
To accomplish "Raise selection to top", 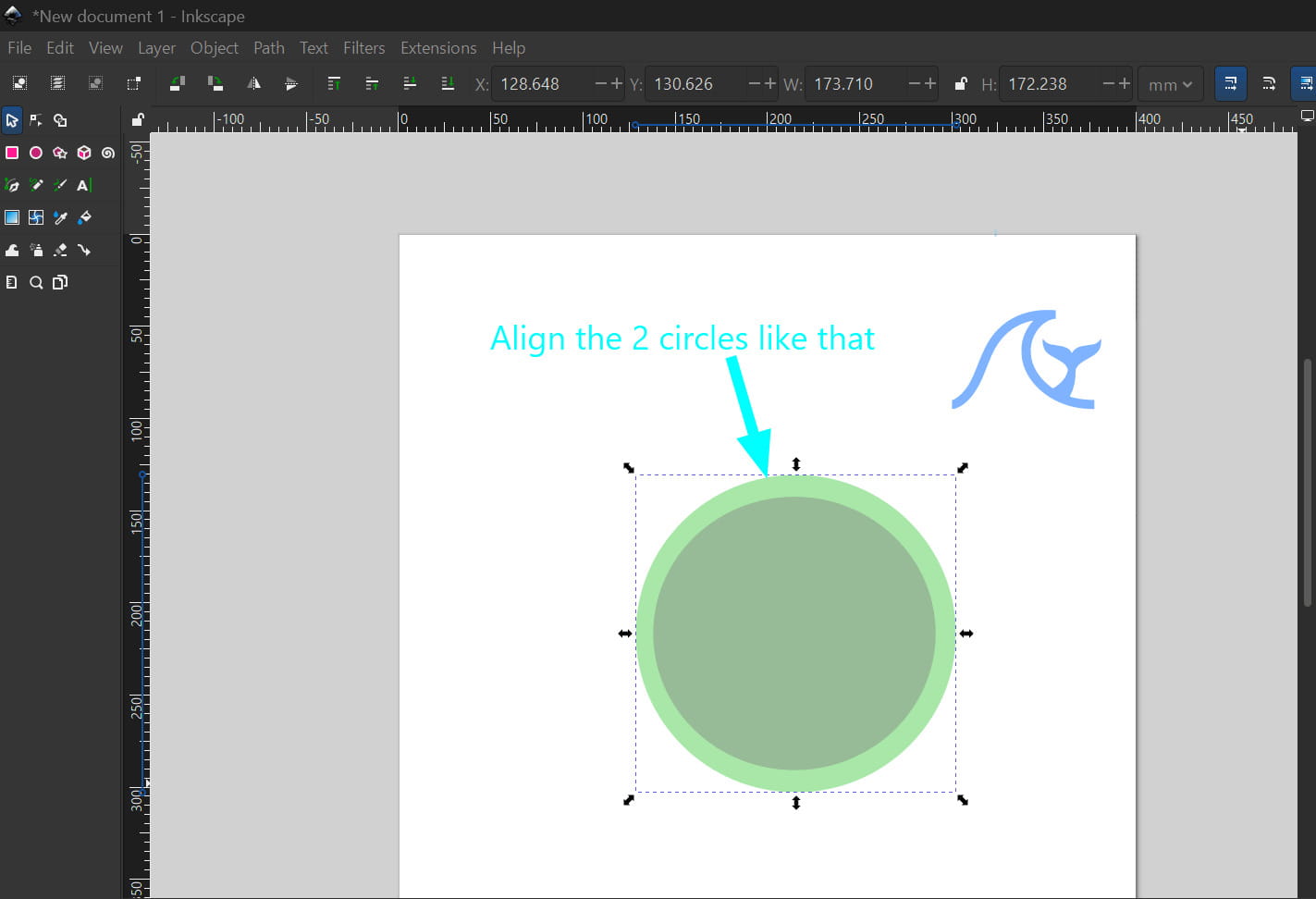I will (334, 83).
